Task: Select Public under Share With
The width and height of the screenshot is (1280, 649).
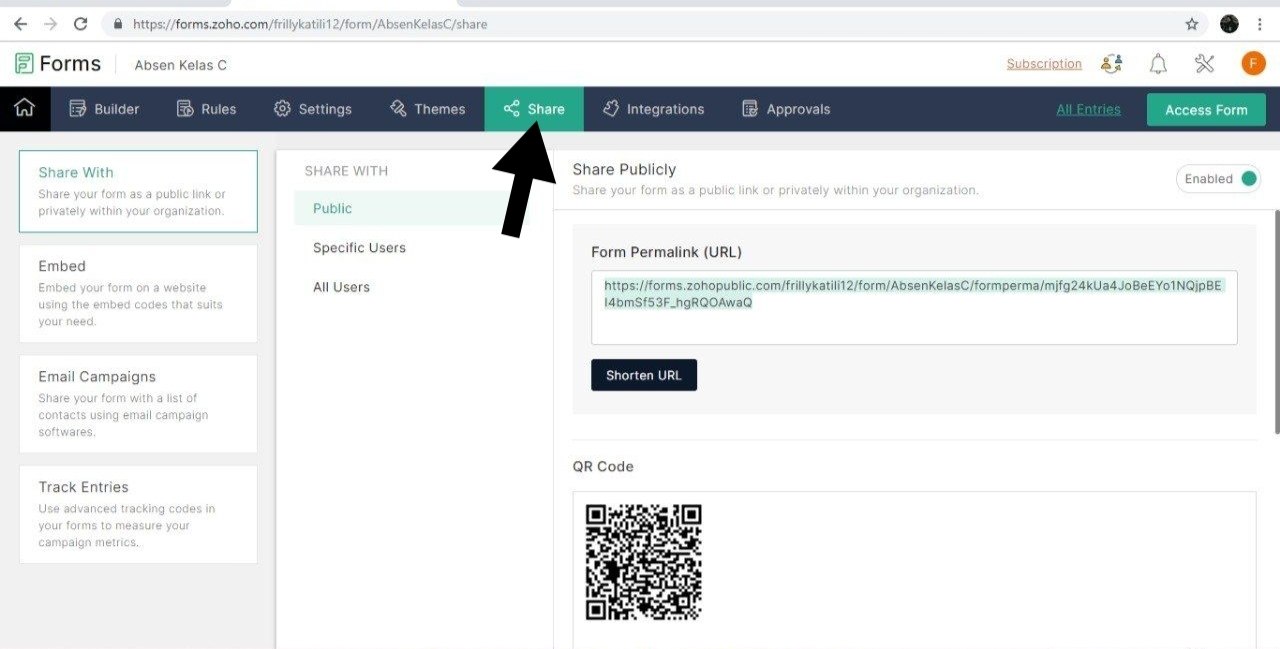Action: pos(414,208)
